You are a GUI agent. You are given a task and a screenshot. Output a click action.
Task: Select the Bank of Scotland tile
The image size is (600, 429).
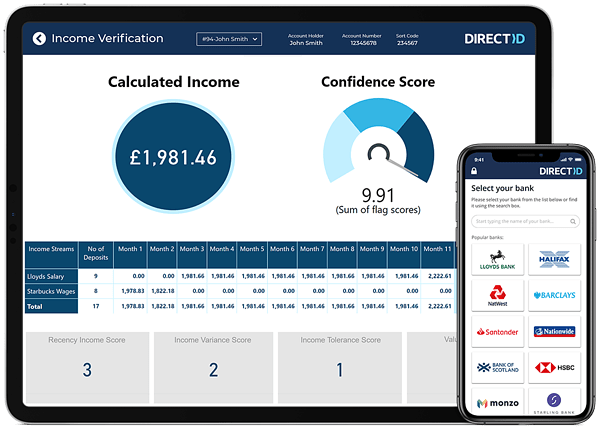(497, 368)
